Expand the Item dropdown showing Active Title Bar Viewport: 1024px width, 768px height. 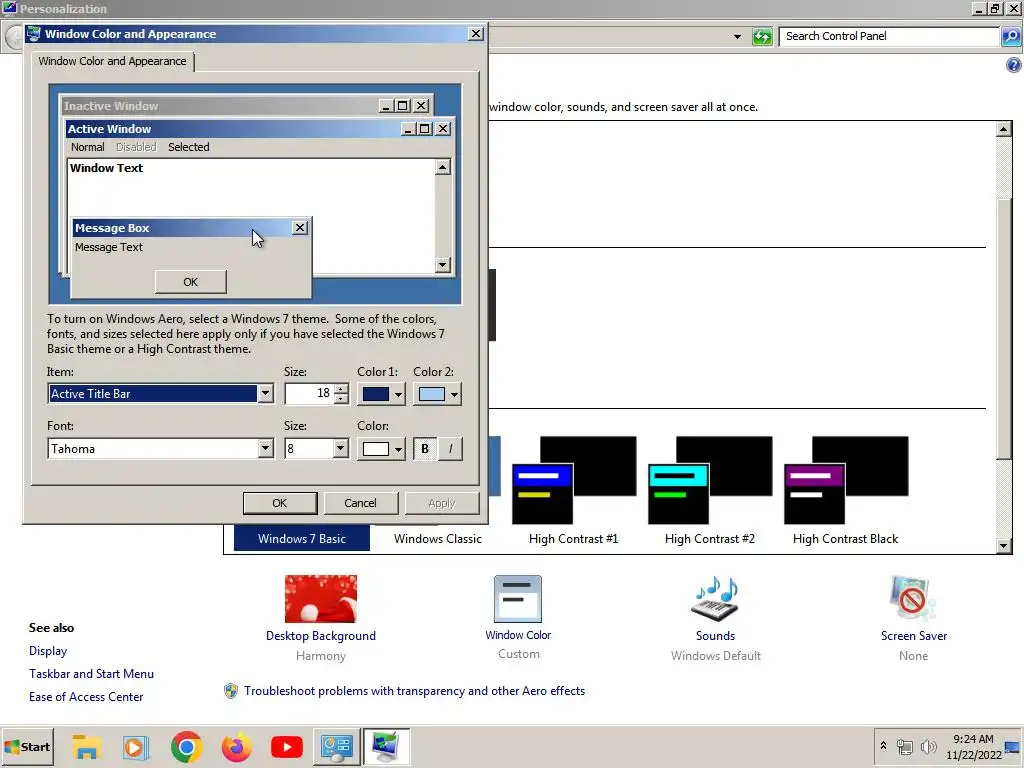click(265, 394)
